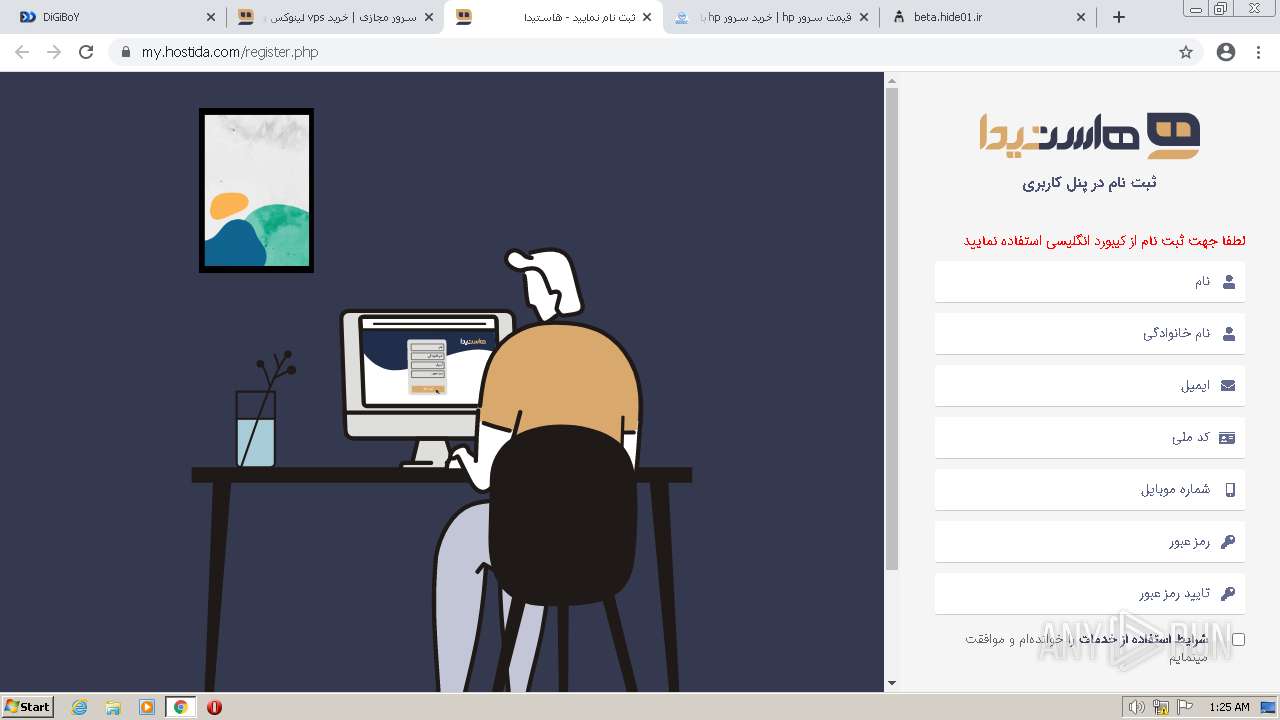Open Windows Media Player from taskbar
Screen dimensions: 1280x720
point(147,707)
